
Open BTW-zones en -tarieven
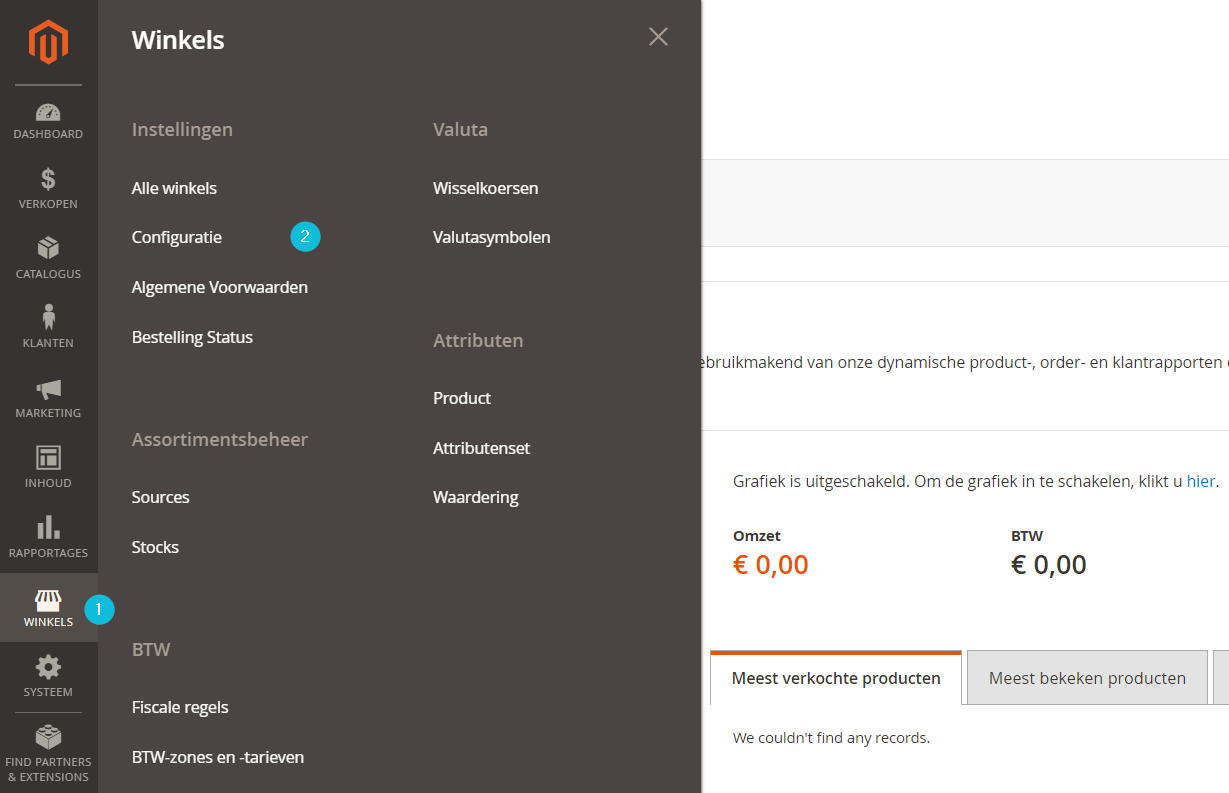point(218,757)
